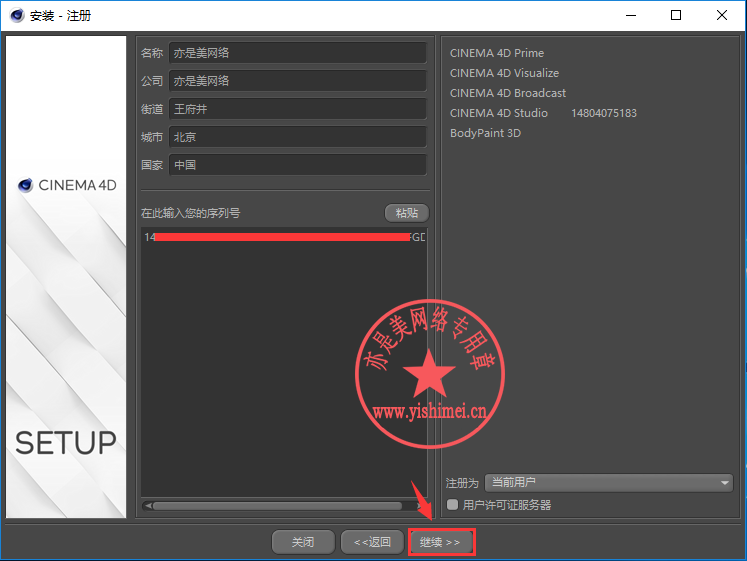
Task: Close the 安装 - 注册 window
Action: 721,15
